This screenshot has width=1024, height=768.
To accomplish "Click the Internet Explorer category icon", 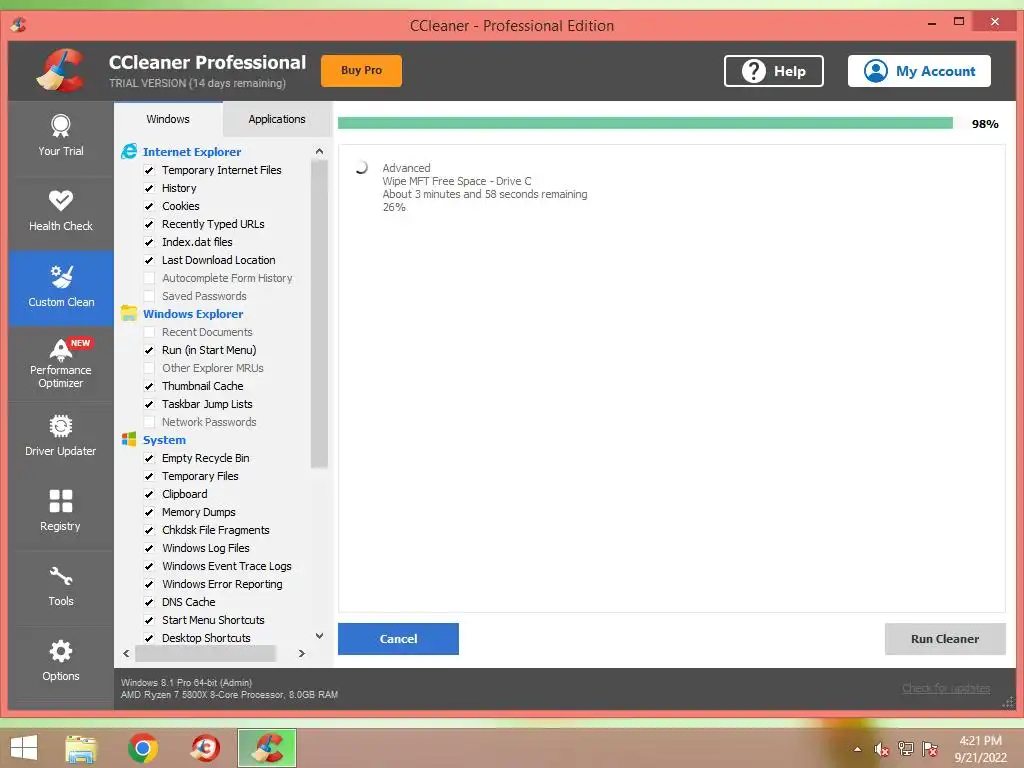I will 129,152.
